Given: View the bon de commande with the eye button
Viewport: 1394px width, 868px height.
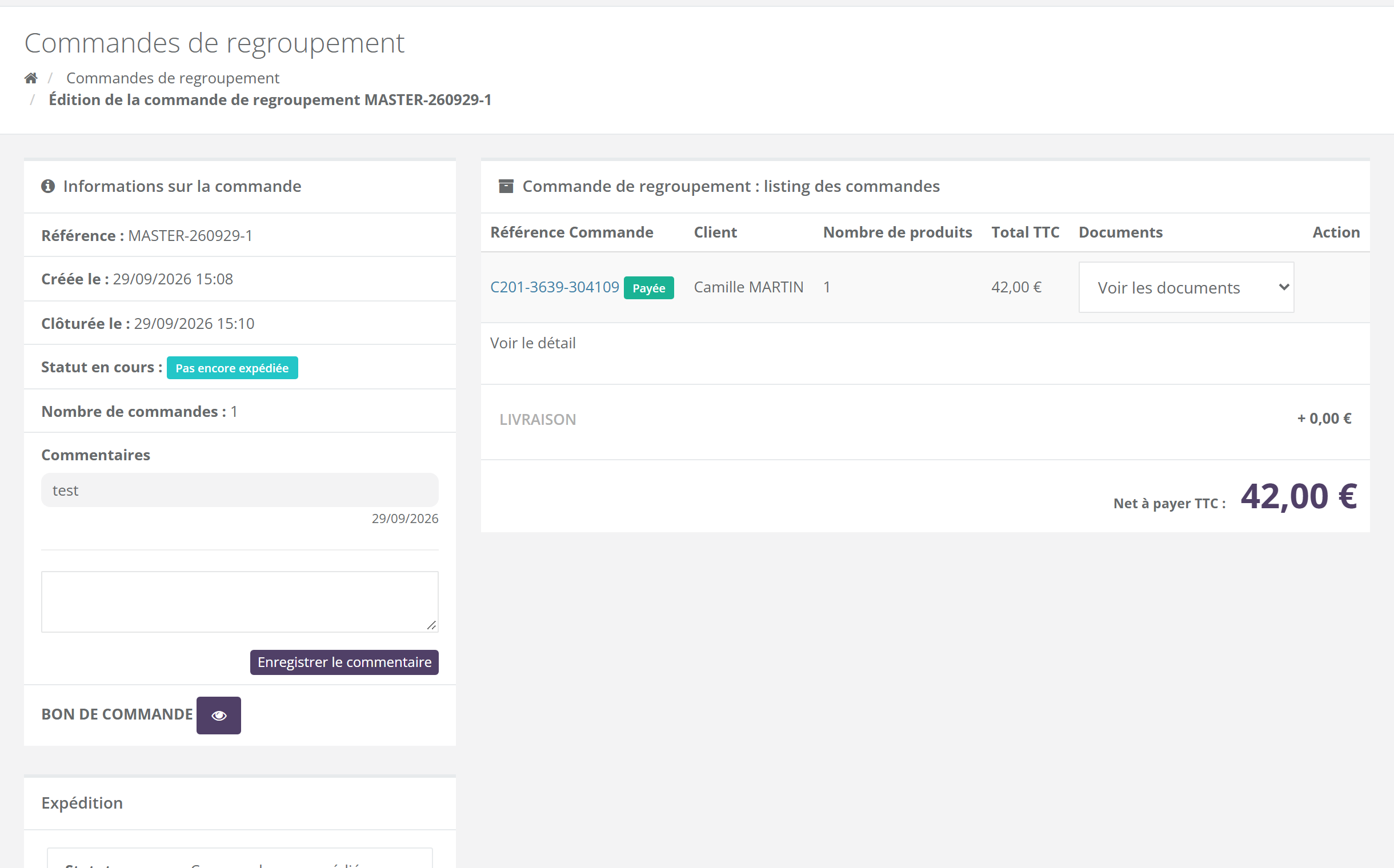Looking at the screenshot, I should pos(219,716).
